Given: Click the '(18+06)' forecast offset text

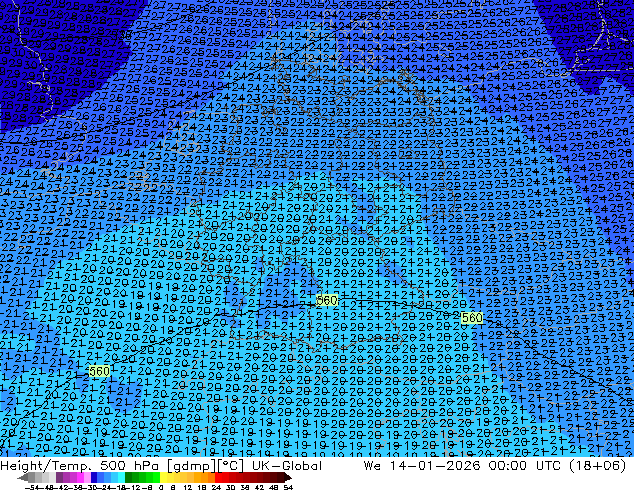Looking at the screenshot, I should pos(597,466).
